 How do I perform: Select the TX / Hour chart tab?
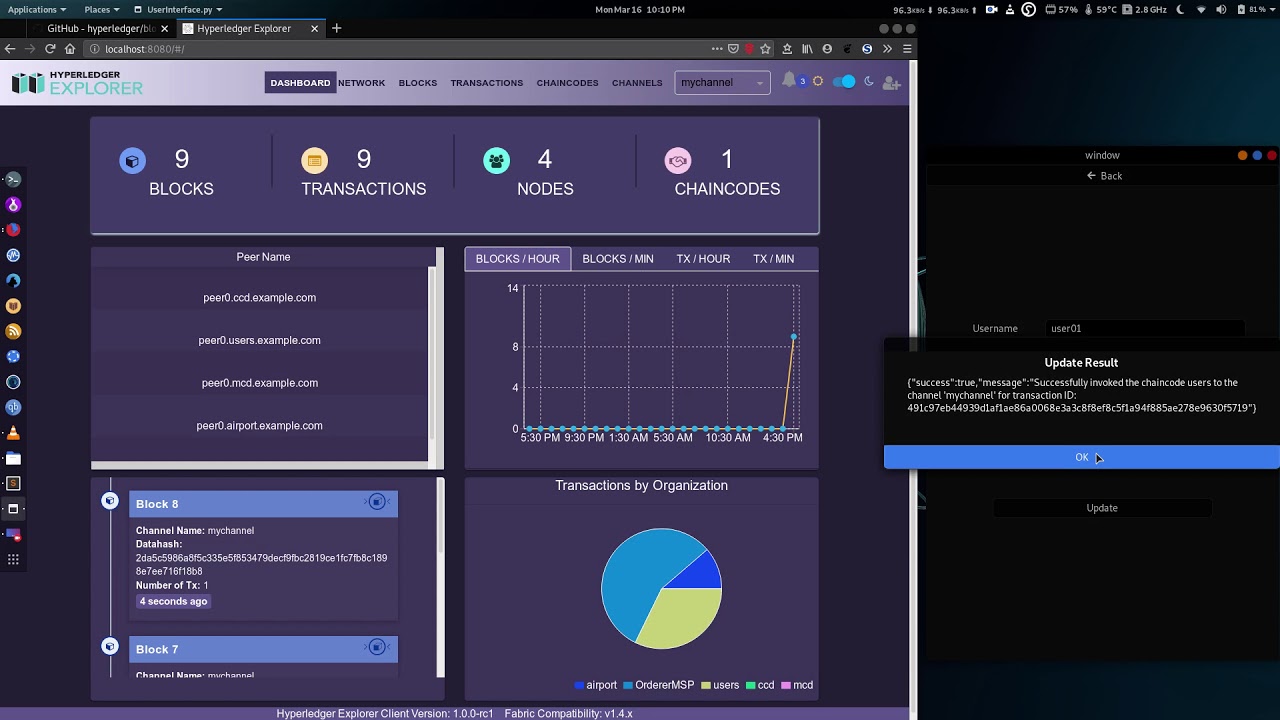[x=703, y=259]
